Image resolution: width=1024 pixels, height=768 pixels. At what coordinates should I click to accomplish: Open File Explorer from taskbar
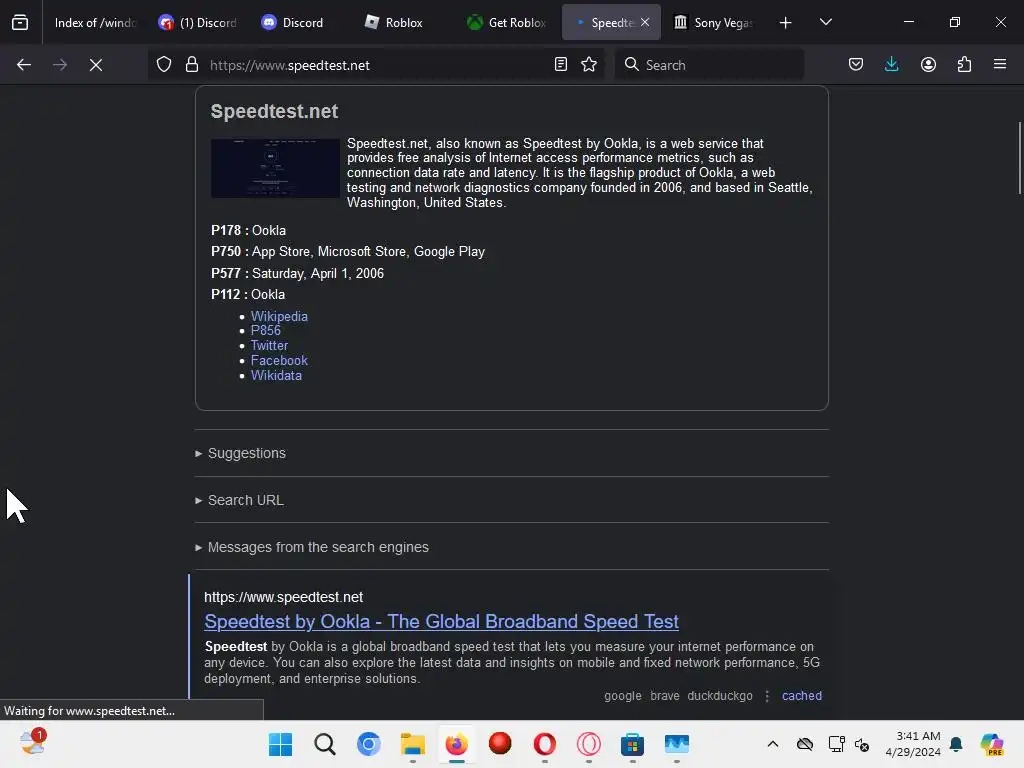click(413, 744)
